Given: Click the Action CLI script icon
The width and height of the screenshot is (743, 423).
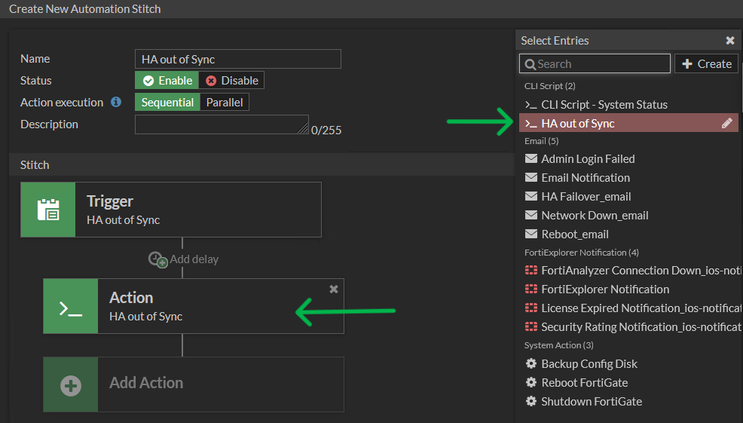Looking at the screenshot, I should [70, 306].
